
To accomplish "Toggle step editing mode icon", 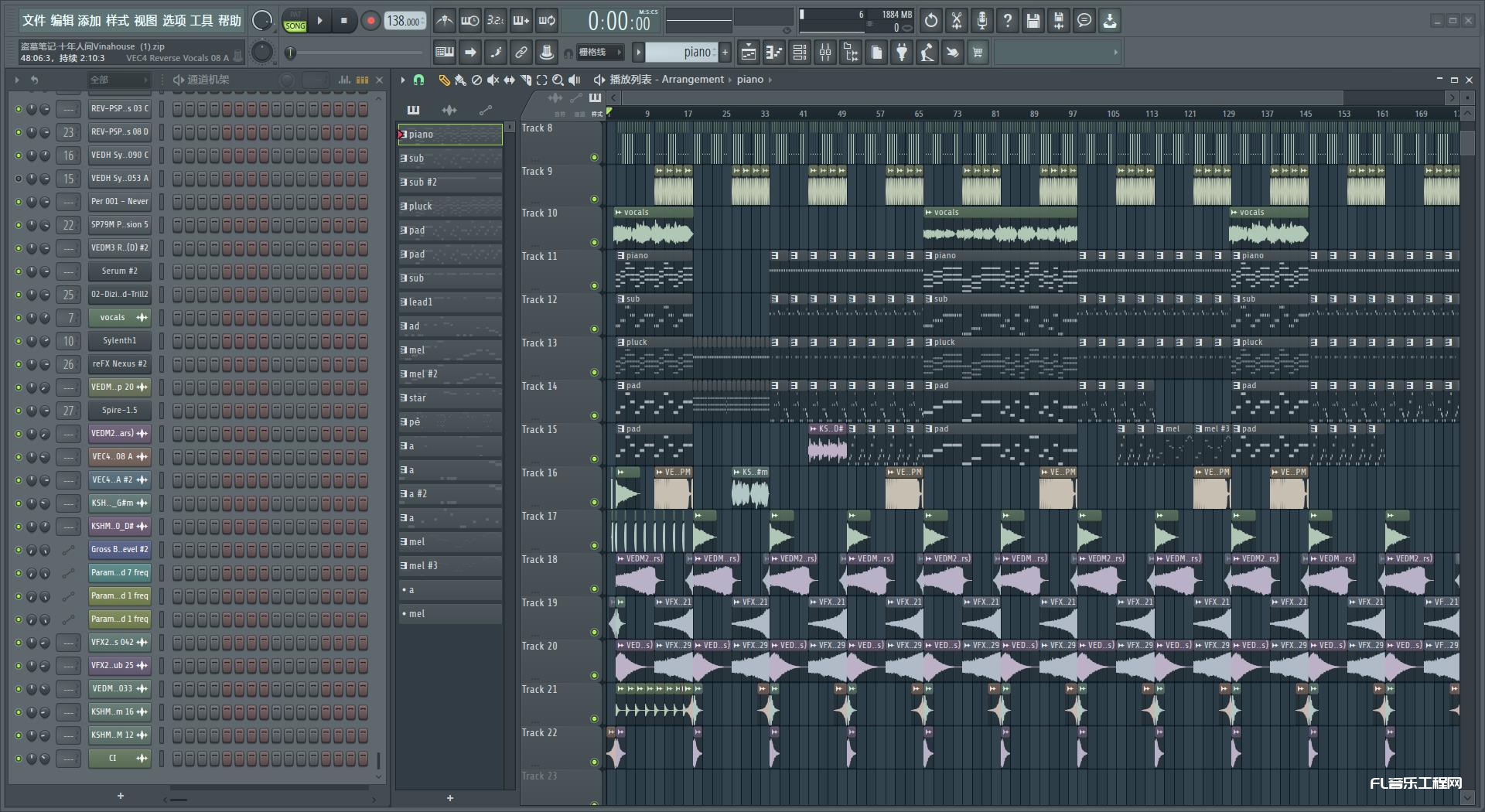I will pyautogui.click(x=496, y=53).
